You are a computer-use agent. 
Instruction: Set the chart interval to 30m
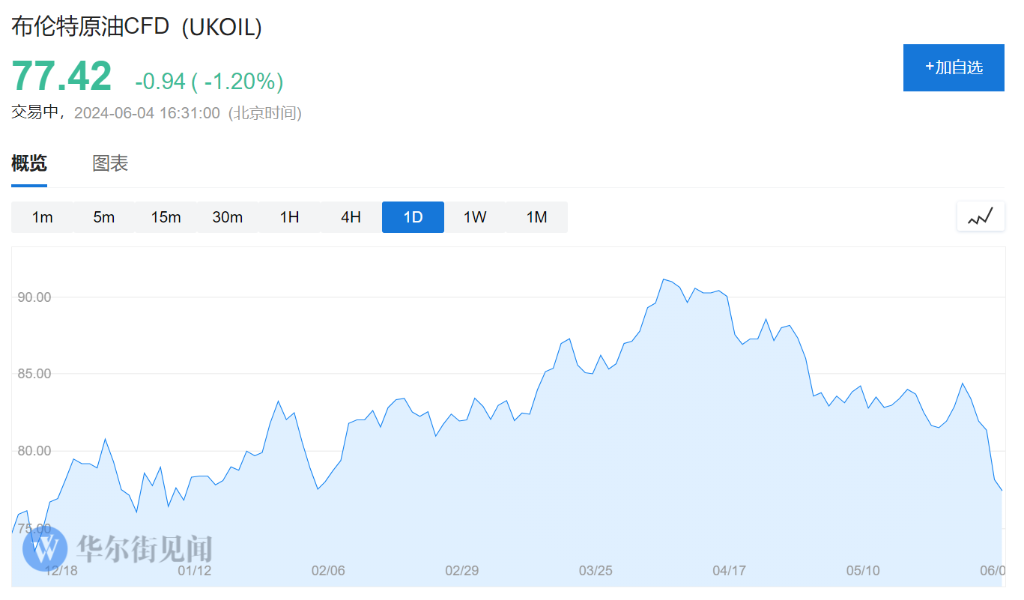pyautogui.click(x=227, y=217)
